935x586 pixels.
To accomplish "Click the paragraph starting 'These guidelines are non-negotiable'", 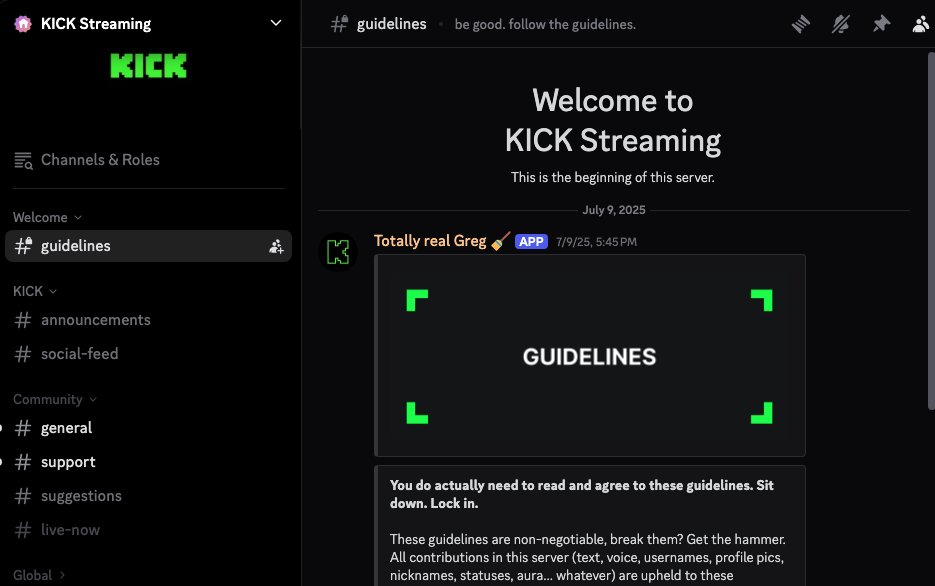I will coord(587,557).
